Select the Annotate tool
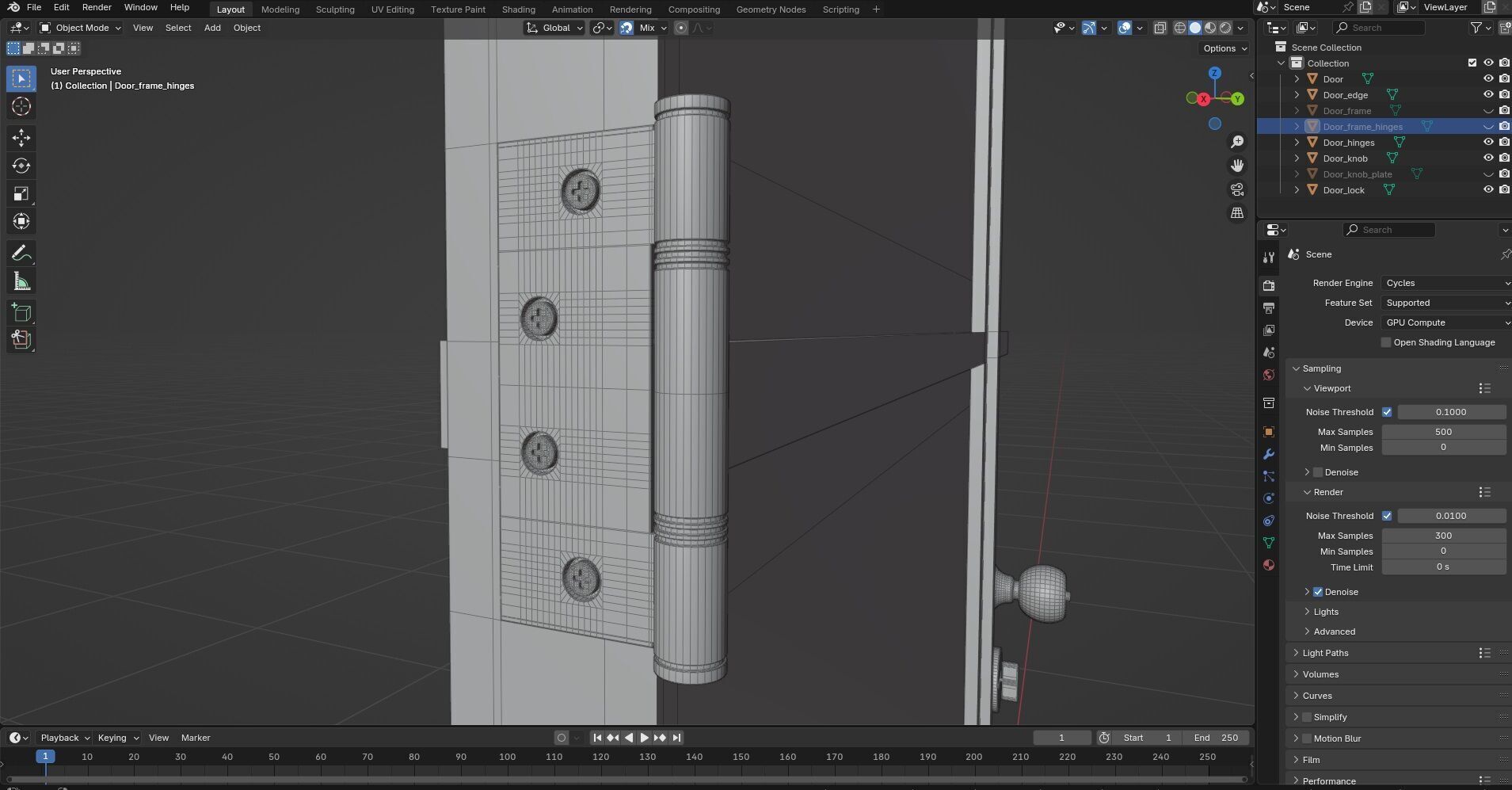The image size is (1512, 790). point(21,254)
